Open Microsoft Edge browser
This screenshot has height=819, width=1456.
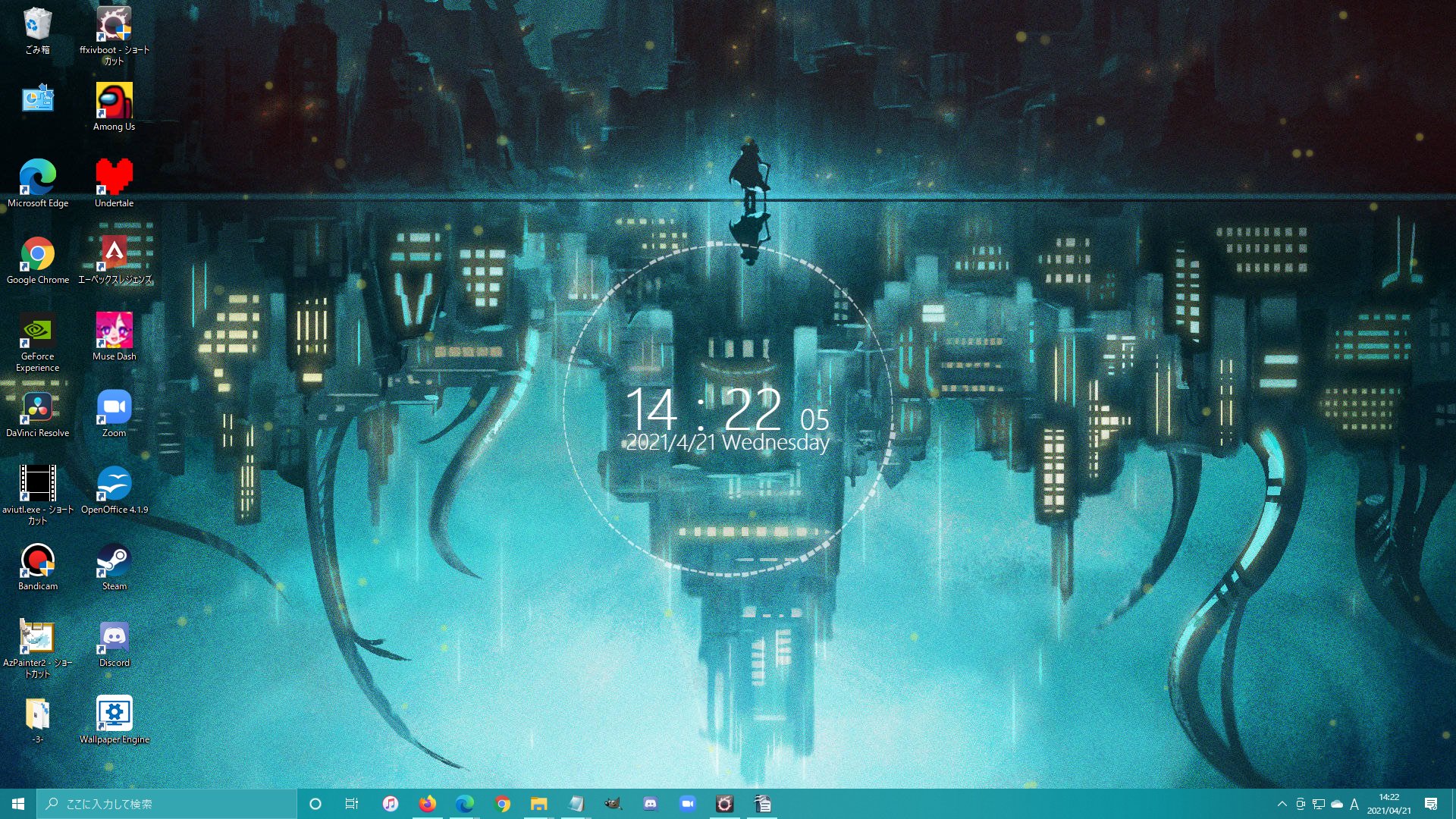tap(36, 175)
